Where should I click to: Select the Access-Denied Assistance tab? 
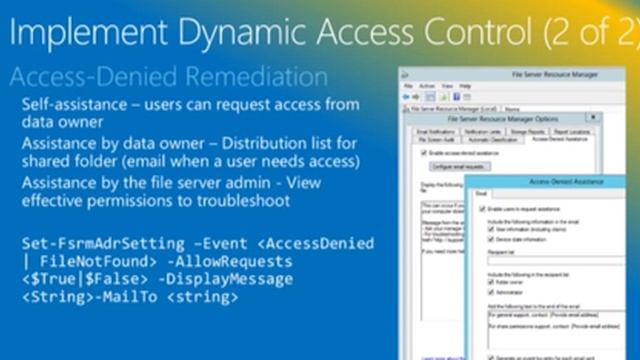(560, 139)
